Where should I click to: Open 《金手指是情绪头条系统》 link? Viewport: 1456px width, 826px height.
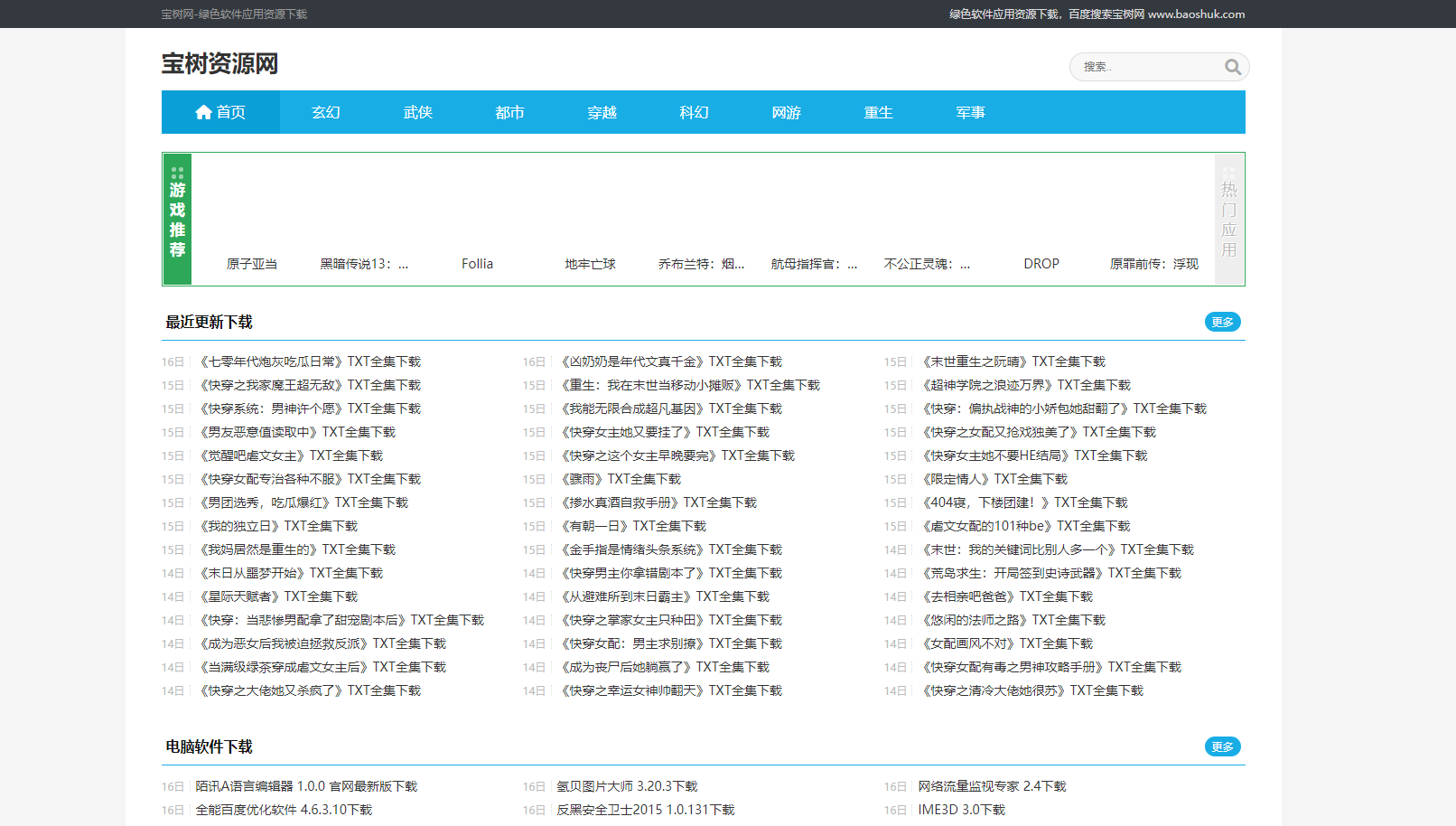pyautogui.click(x=669, y=549)
